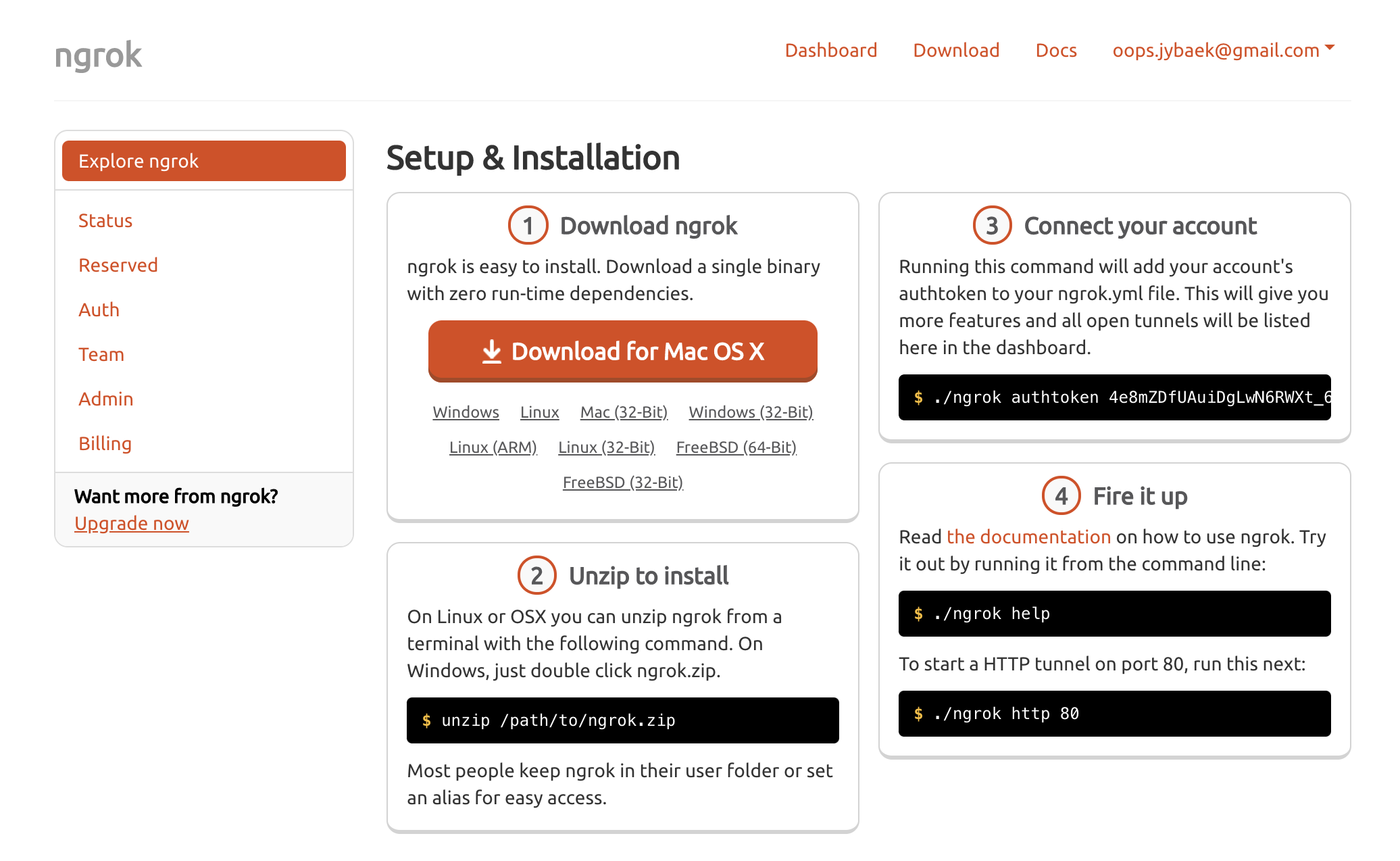Click the ngrok authtoken command box
1400x861 pixels.
[x=1115, y=397]
